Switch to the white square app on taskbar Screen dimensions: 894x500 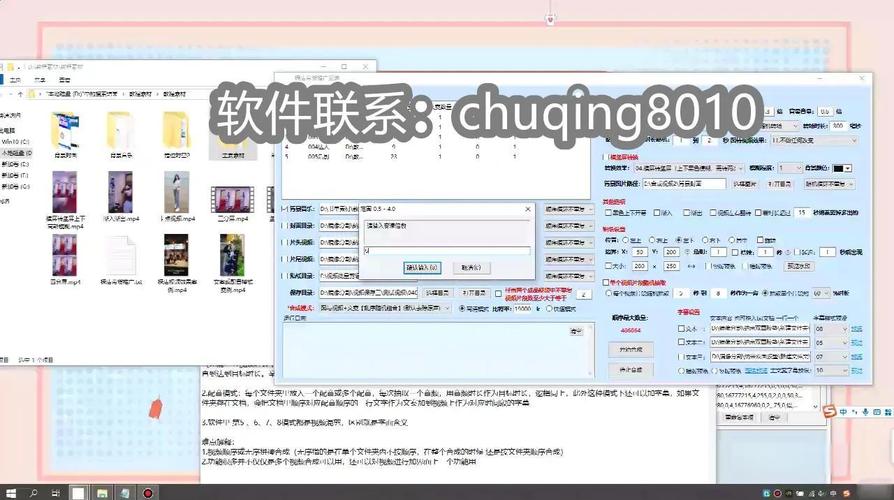78,493
